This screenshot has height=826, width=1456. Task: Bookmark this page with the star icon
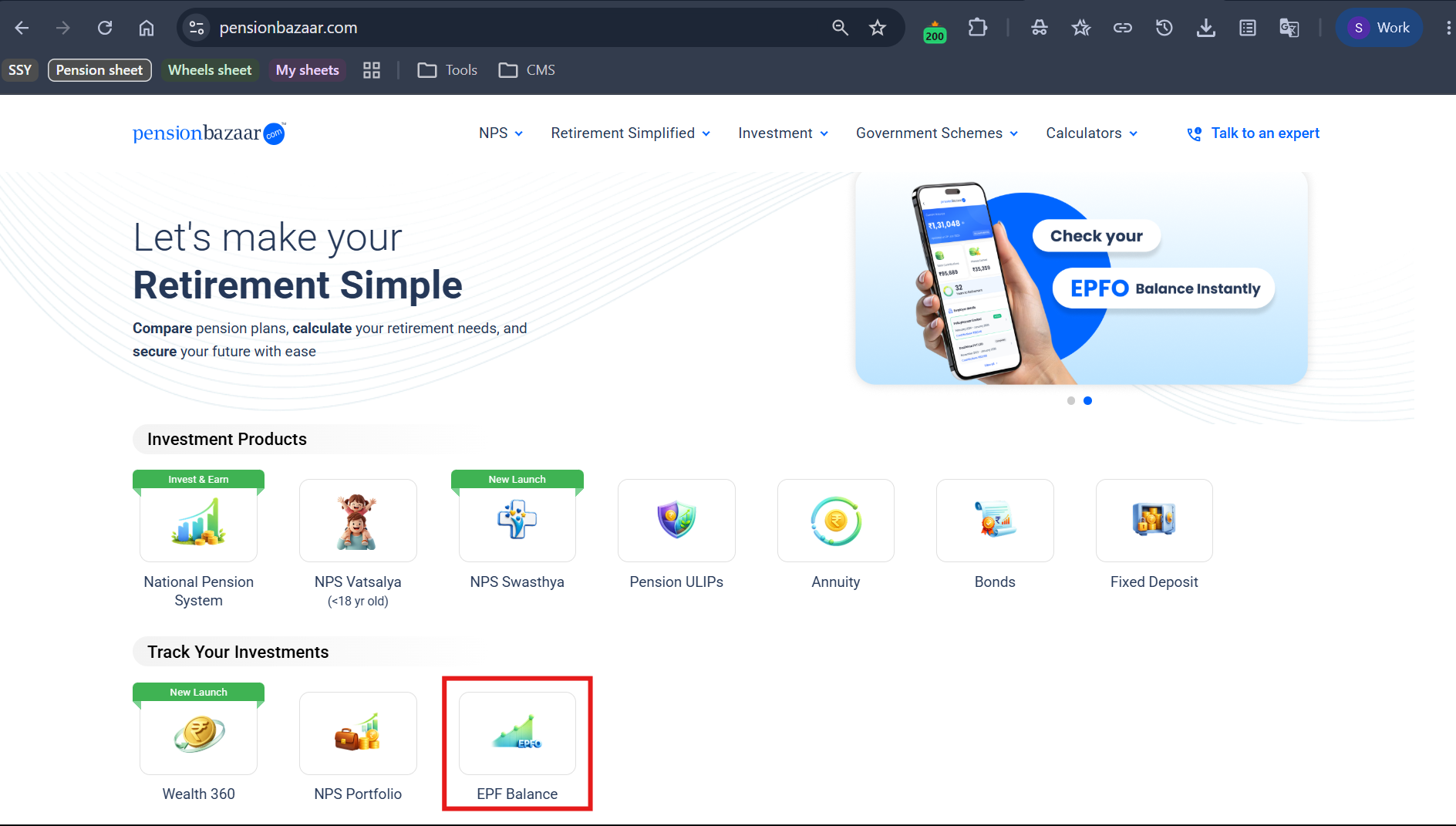click(878, 28)
